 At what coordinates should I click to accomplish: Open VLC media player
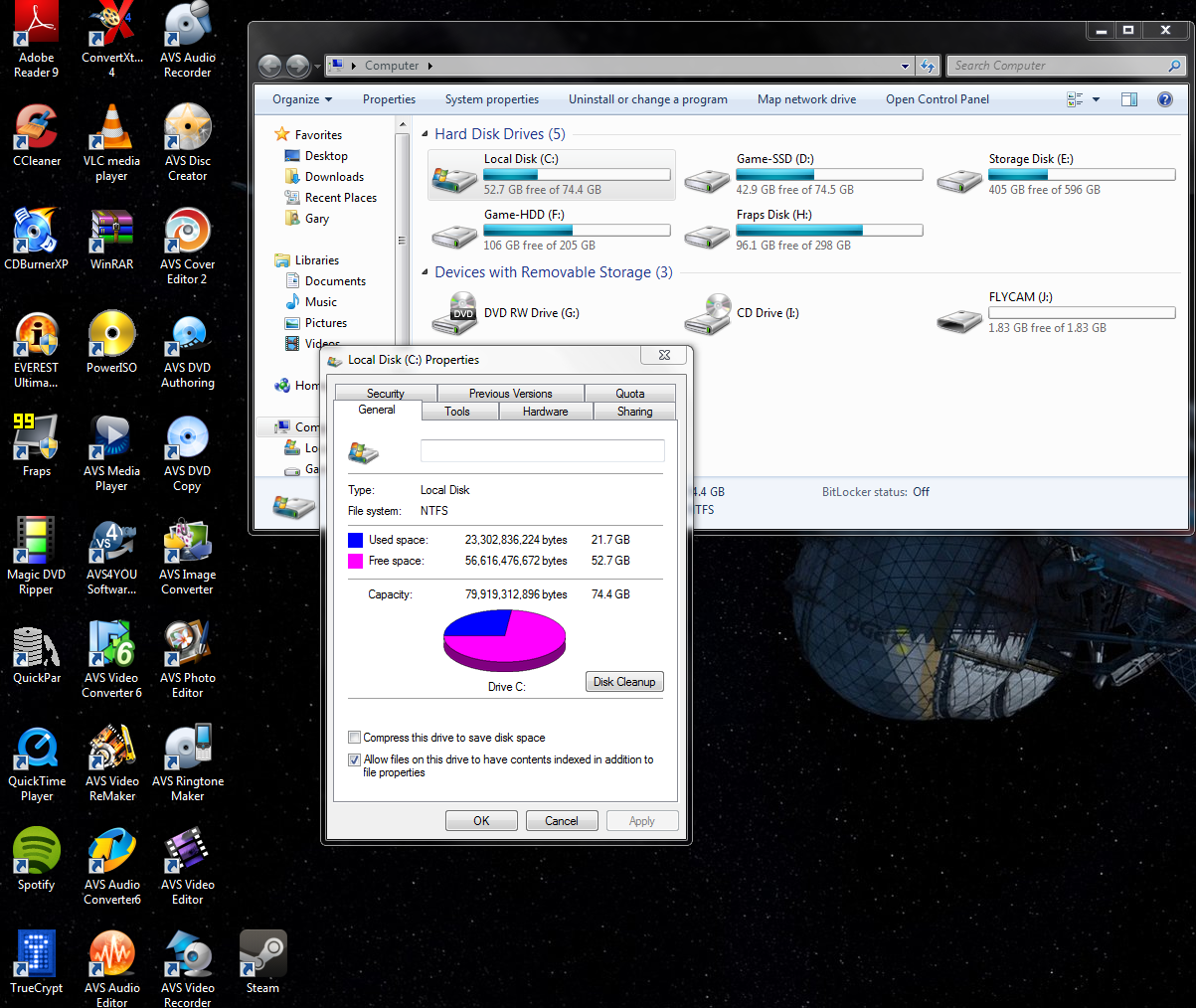111,129
